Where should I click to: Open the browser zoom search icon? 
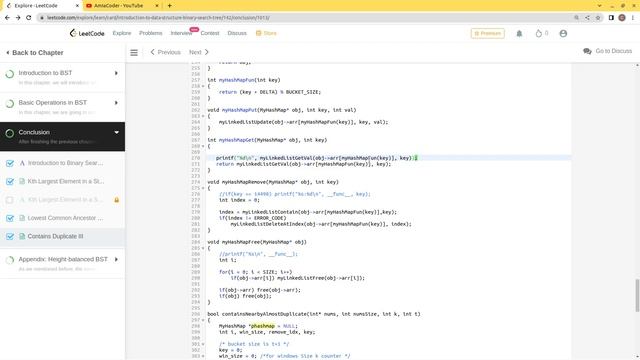(576, 18)
